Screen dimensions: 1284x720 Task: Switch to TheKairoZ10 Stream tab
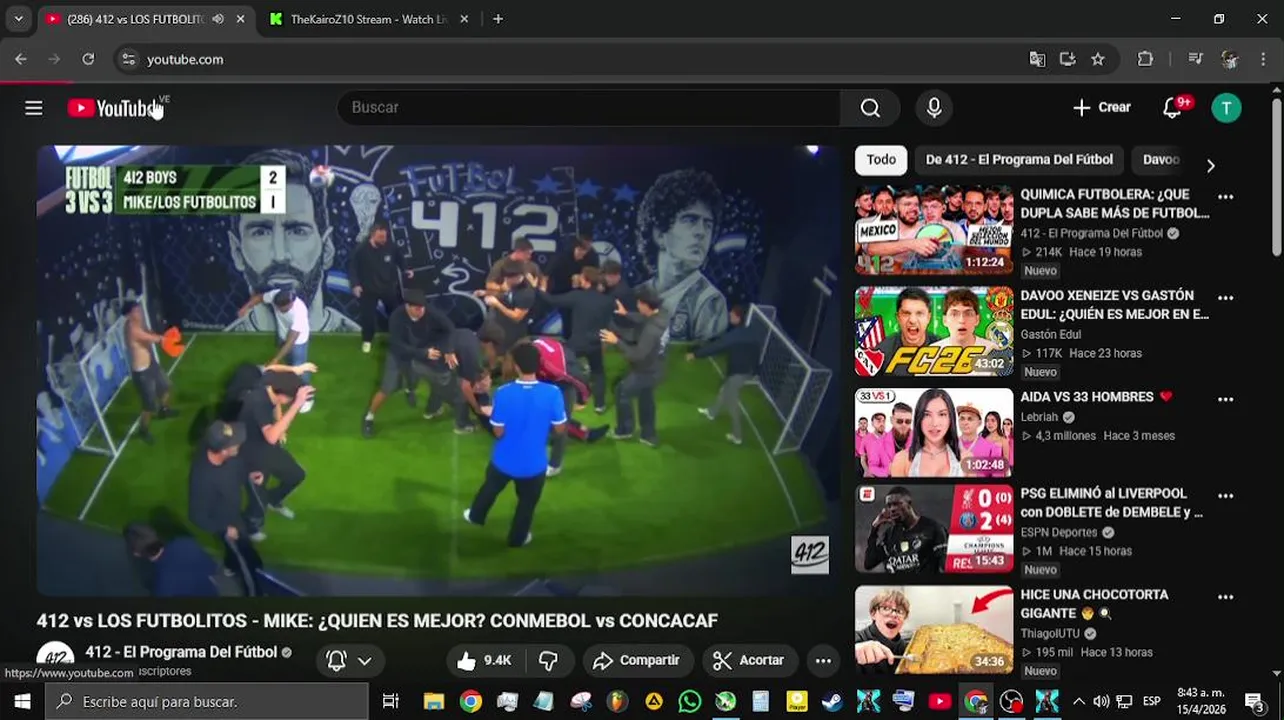pyautogui.click(x=368, y=19)
